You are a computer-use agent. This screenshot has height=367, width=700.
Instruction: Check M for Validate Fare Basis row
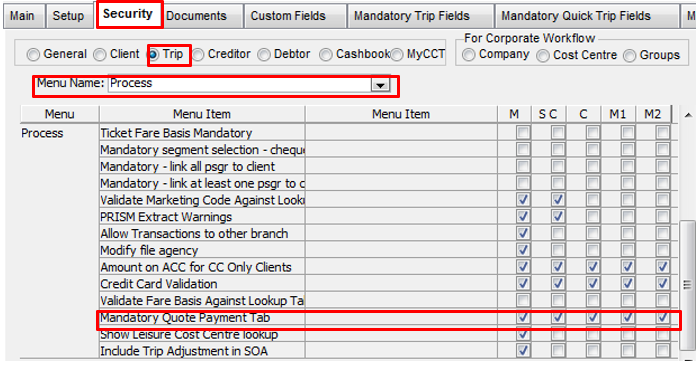[523, 300]
